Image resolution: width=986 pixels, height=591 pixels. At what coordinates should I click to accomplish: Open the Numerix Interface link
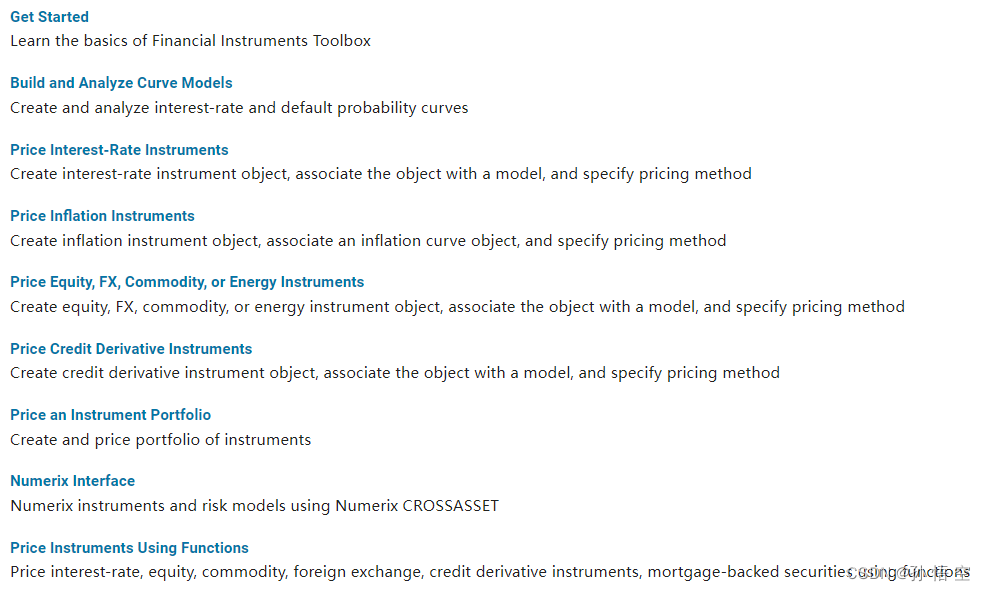[72, 481]
